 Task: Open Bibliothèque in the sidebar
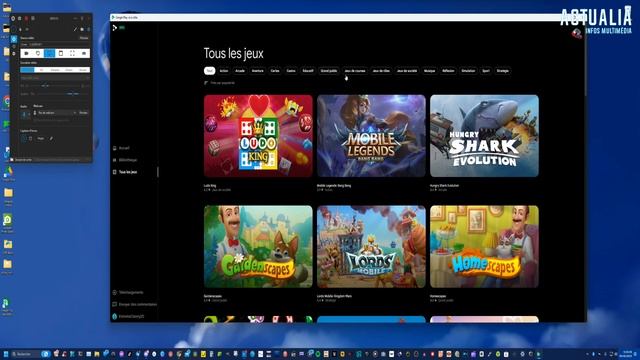pyautogui.click(x=125, y=160)
